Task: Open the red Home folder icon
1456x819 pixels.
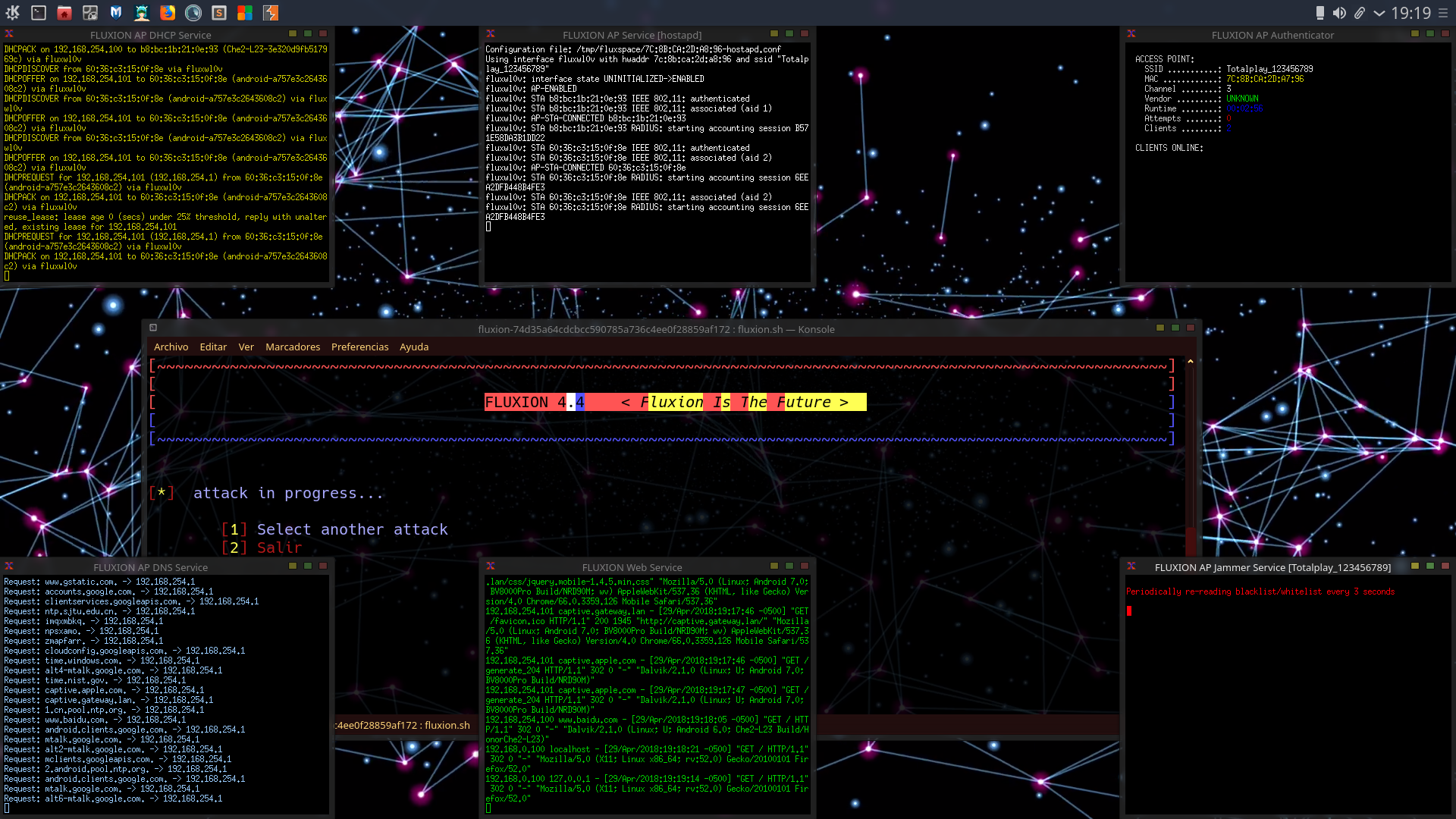Action: 64,12
